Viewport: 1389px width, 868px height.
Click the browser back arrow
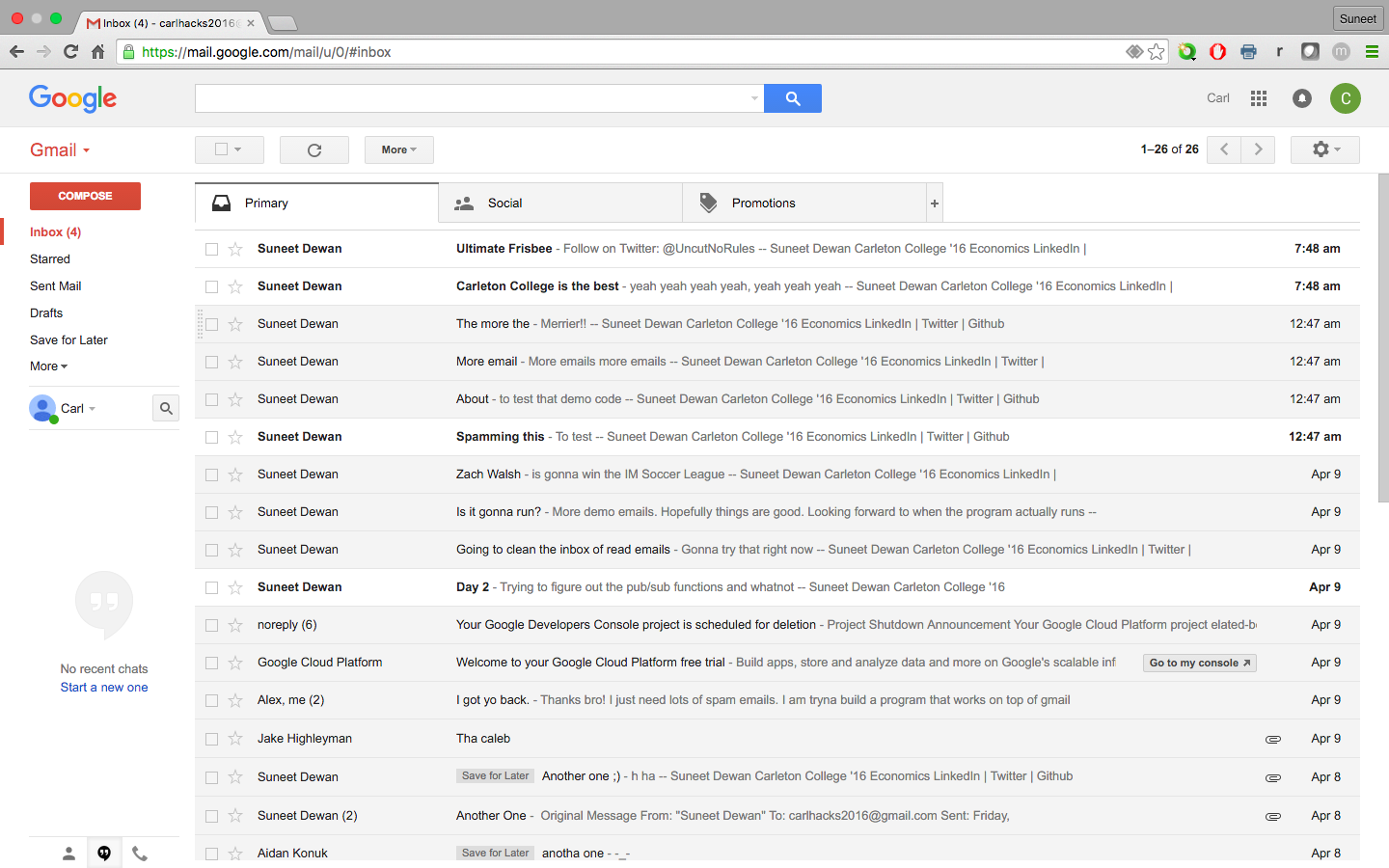coord(16,52)
